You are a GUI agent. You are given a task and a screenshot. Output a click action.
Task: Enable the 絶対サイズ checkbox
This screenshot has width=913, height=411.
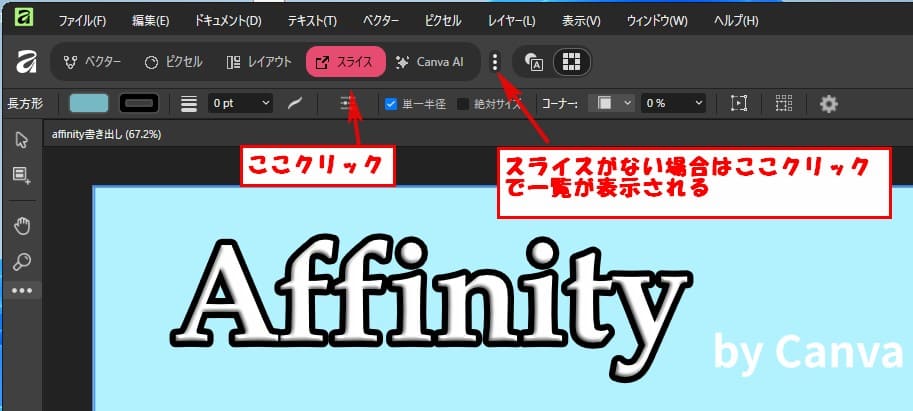[463, 103]
